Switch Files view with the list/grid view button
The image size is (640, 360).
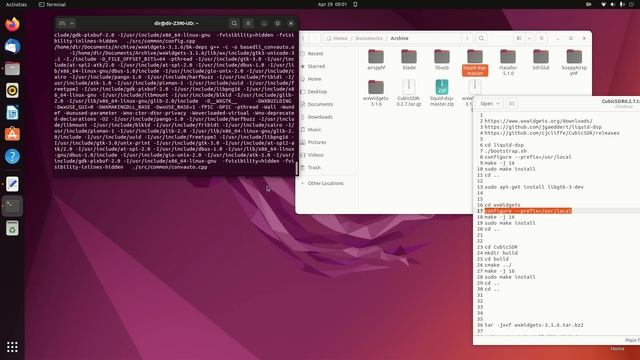519,38
